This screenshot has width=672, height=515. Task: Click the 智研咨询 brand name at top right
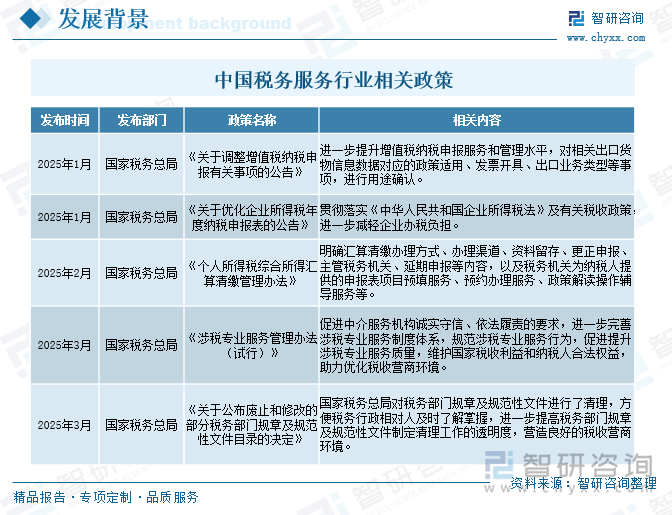click(x=617, y=18)
